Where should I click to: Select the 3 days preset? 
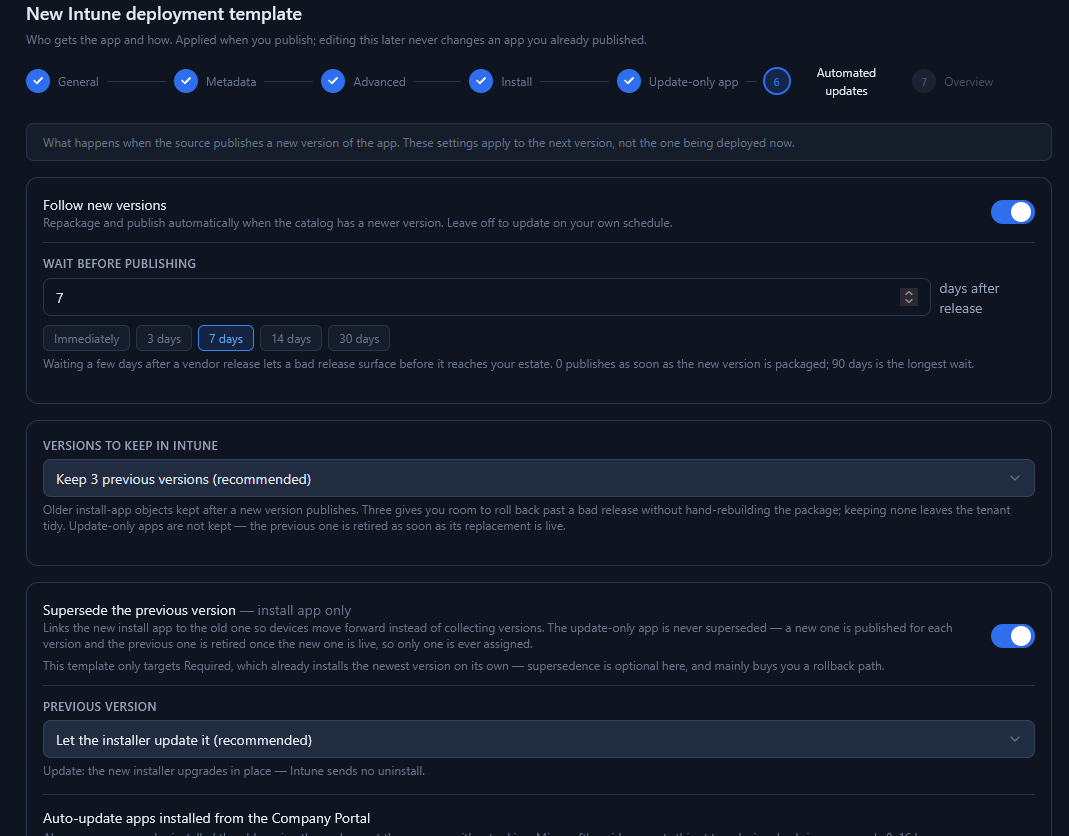[x=164, y=338]
